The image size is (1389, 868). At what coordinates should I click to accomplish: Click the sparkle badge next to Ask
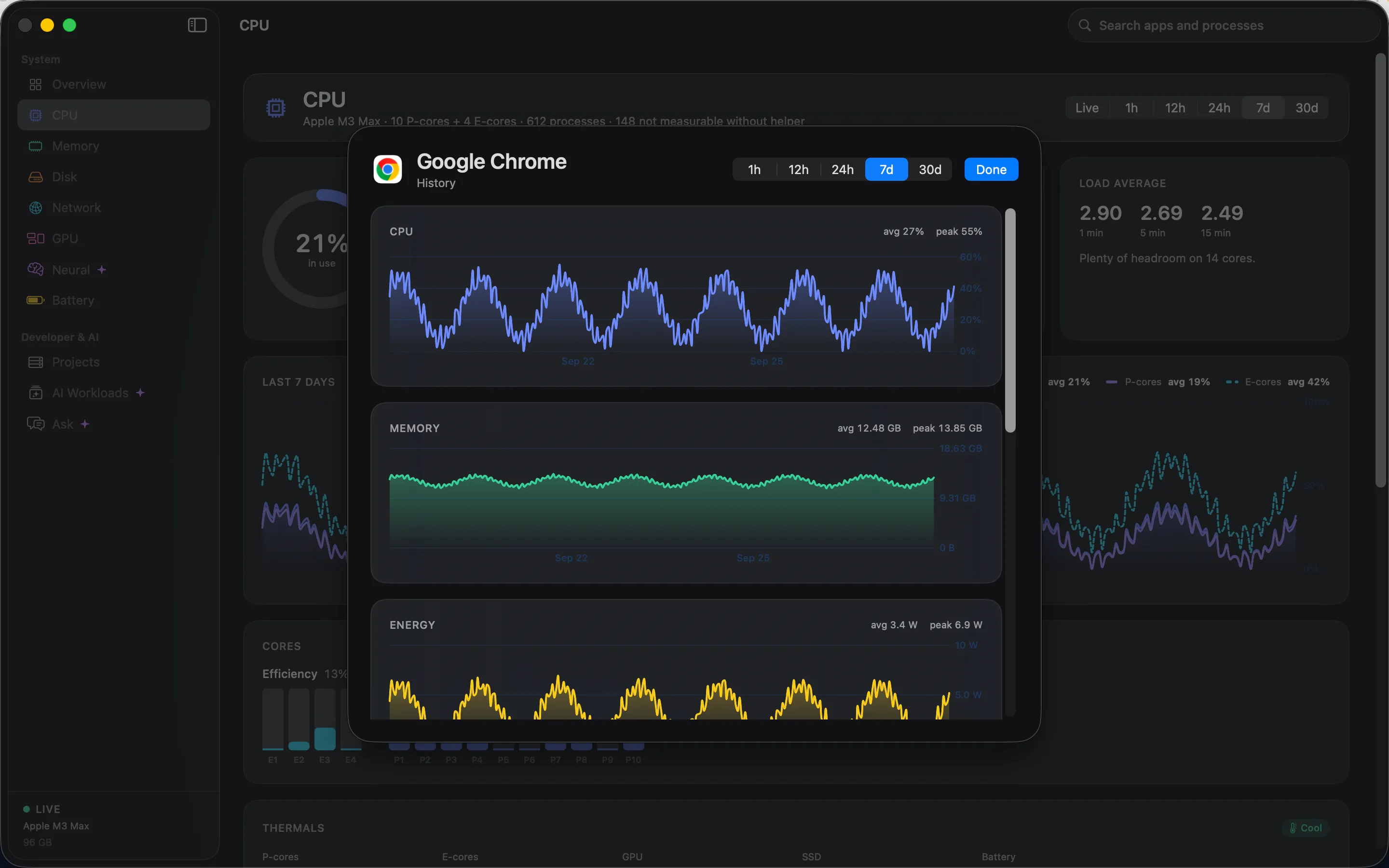(85, 424)
